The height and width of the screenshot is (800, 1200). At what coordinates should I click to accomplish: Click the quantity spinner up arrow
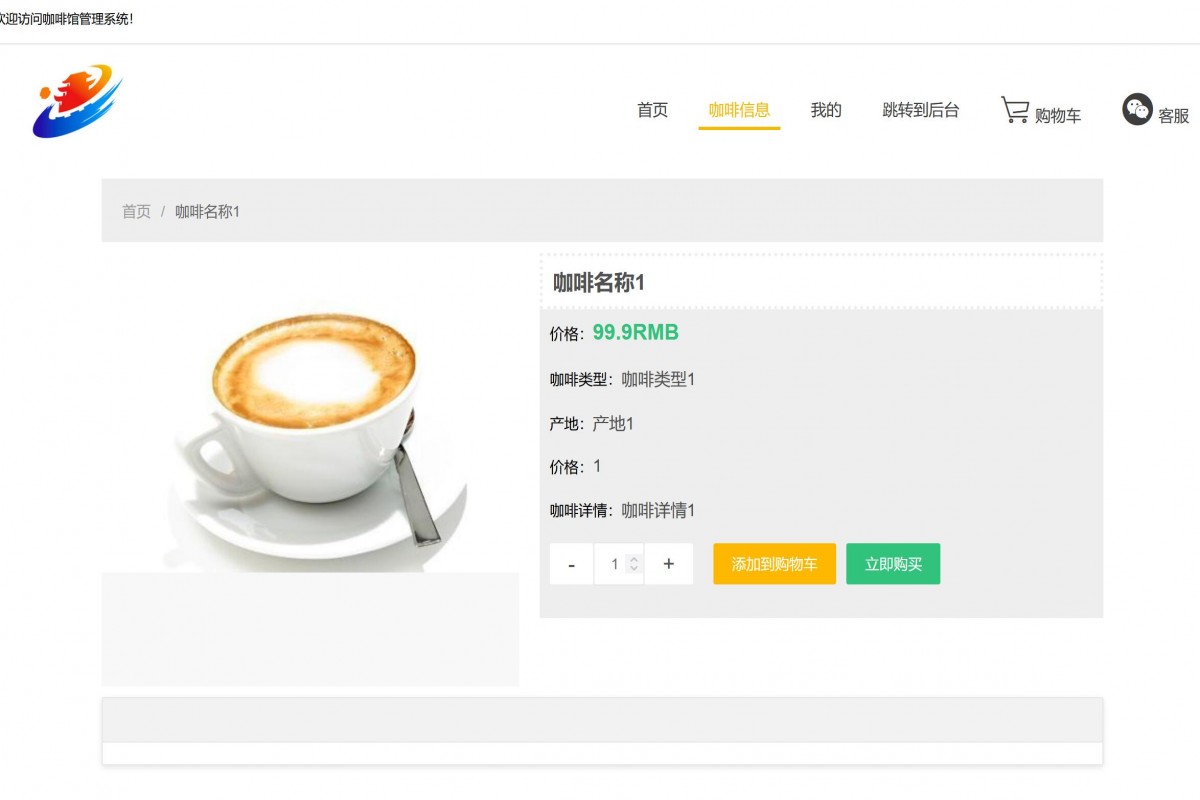(633, 558)
